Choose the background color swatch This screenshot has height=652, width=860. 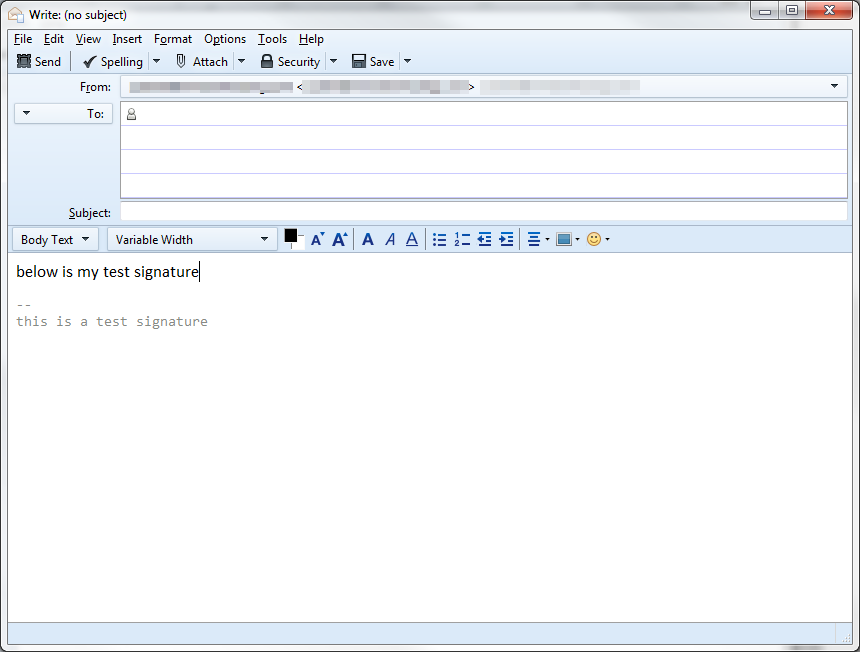click(299, 243)
